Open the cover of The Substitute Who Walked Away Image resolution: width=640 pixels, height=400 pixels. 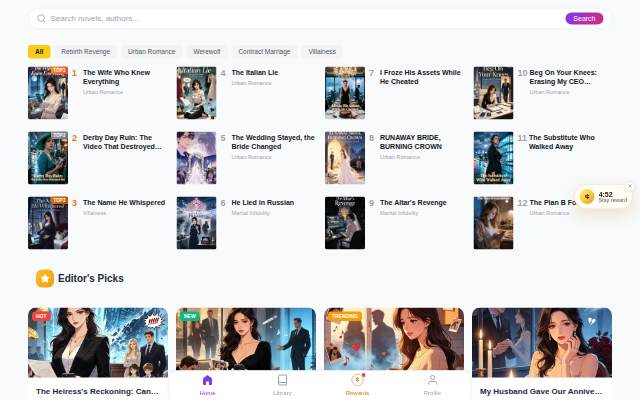(x=493, y=158)
